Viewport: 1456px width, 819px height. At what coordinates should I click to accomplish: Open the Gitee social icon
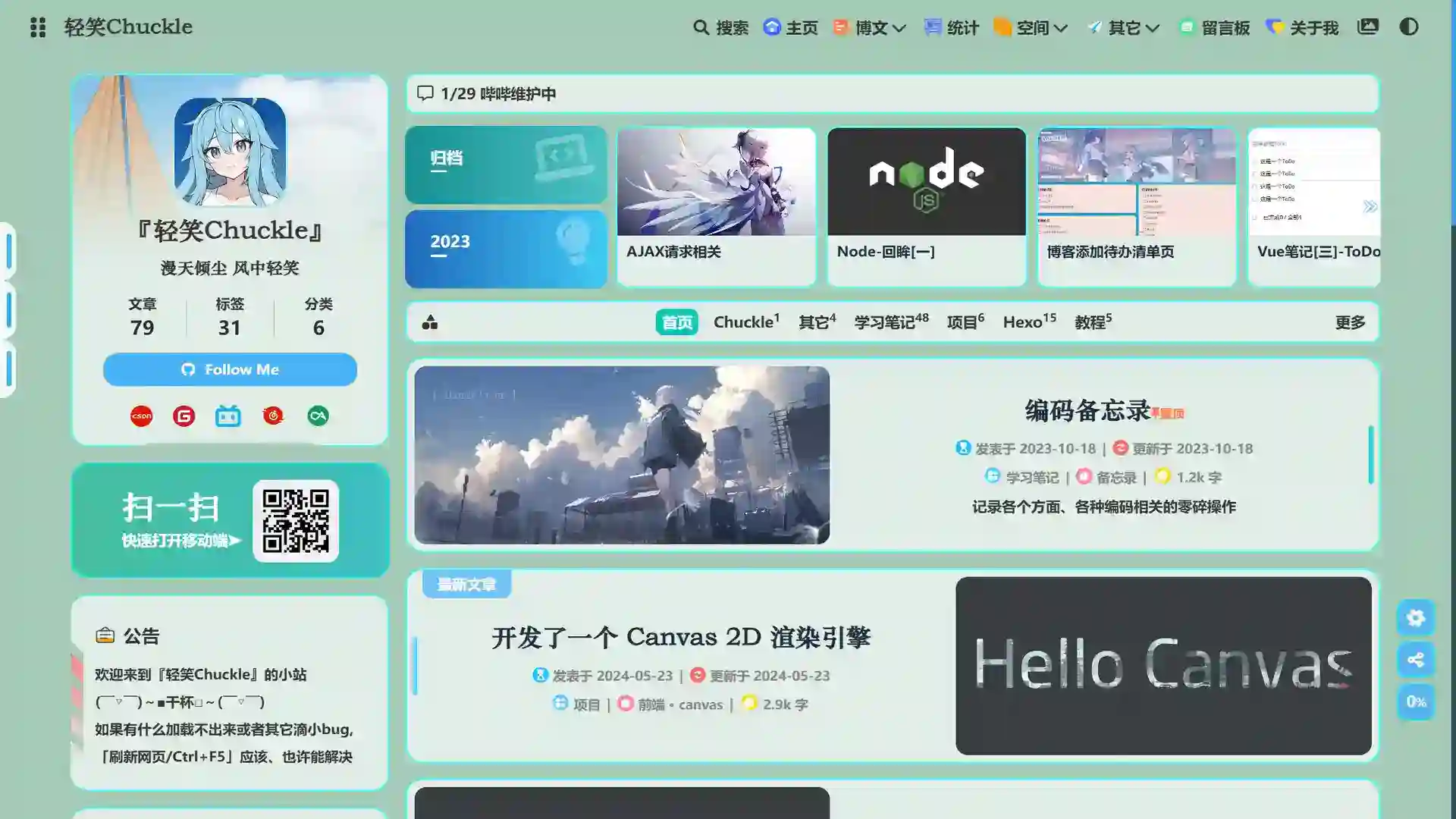(x=184, y=416)
